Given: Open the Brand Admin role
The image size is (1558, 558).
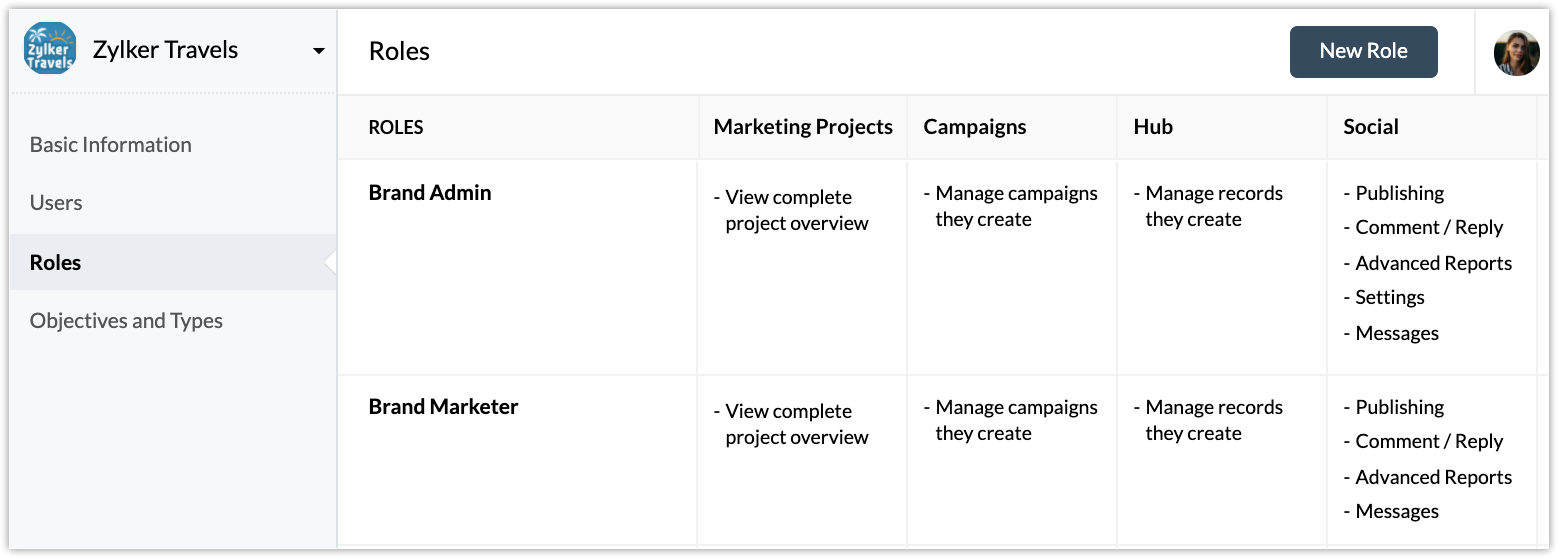Looking at the screenshot, I should (x=430, y=192).
